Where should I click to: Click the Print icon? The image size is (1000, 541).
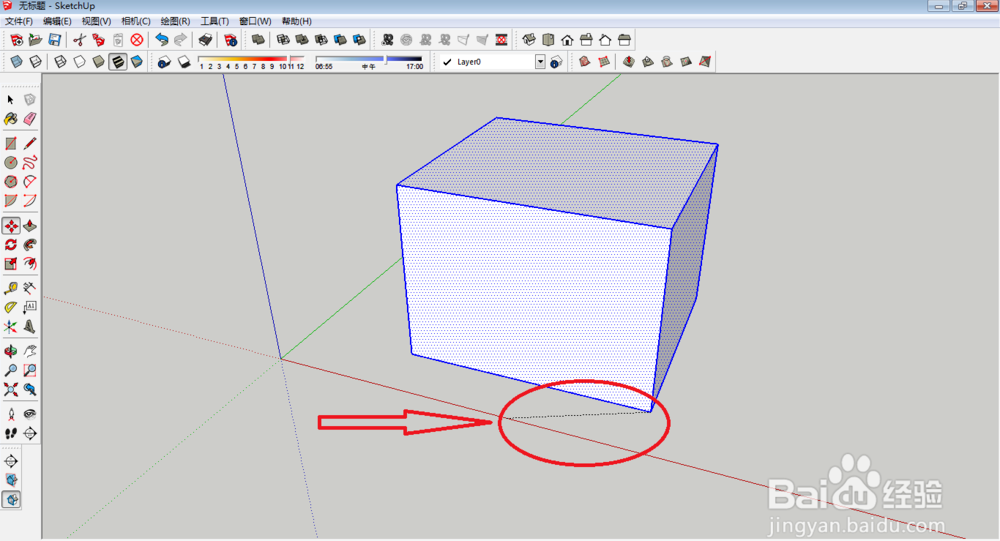(205, 40)
